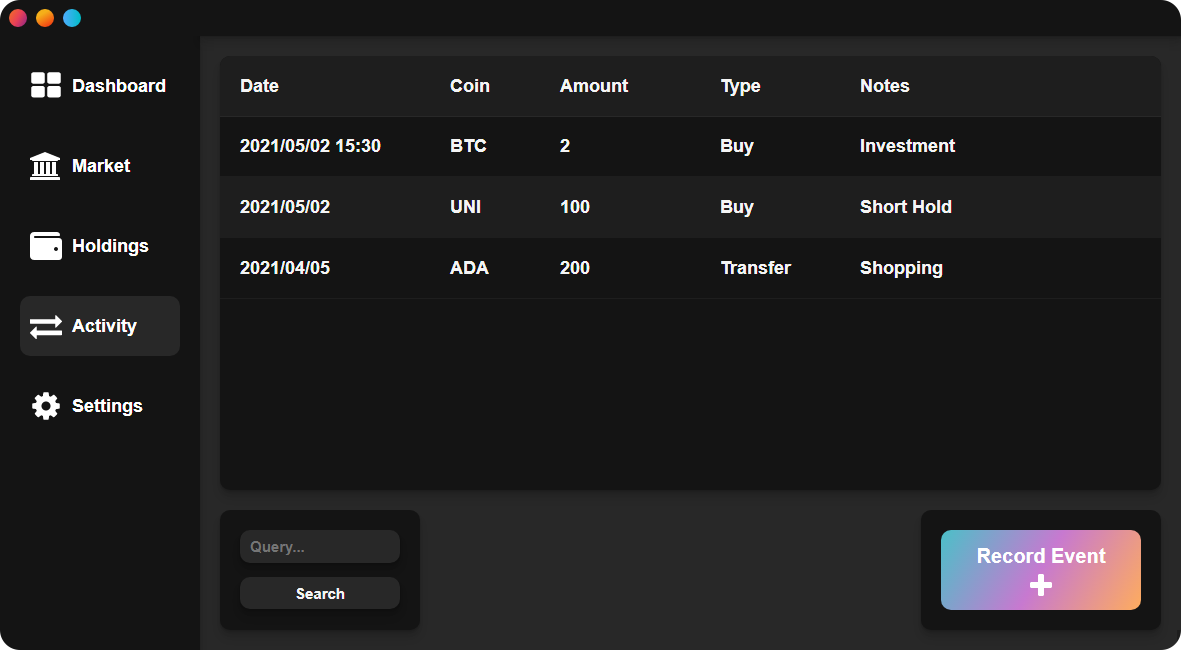Click the Dashboard grid icon
The width and height of the screenshot is (1181, 650).
click(45, 85)
